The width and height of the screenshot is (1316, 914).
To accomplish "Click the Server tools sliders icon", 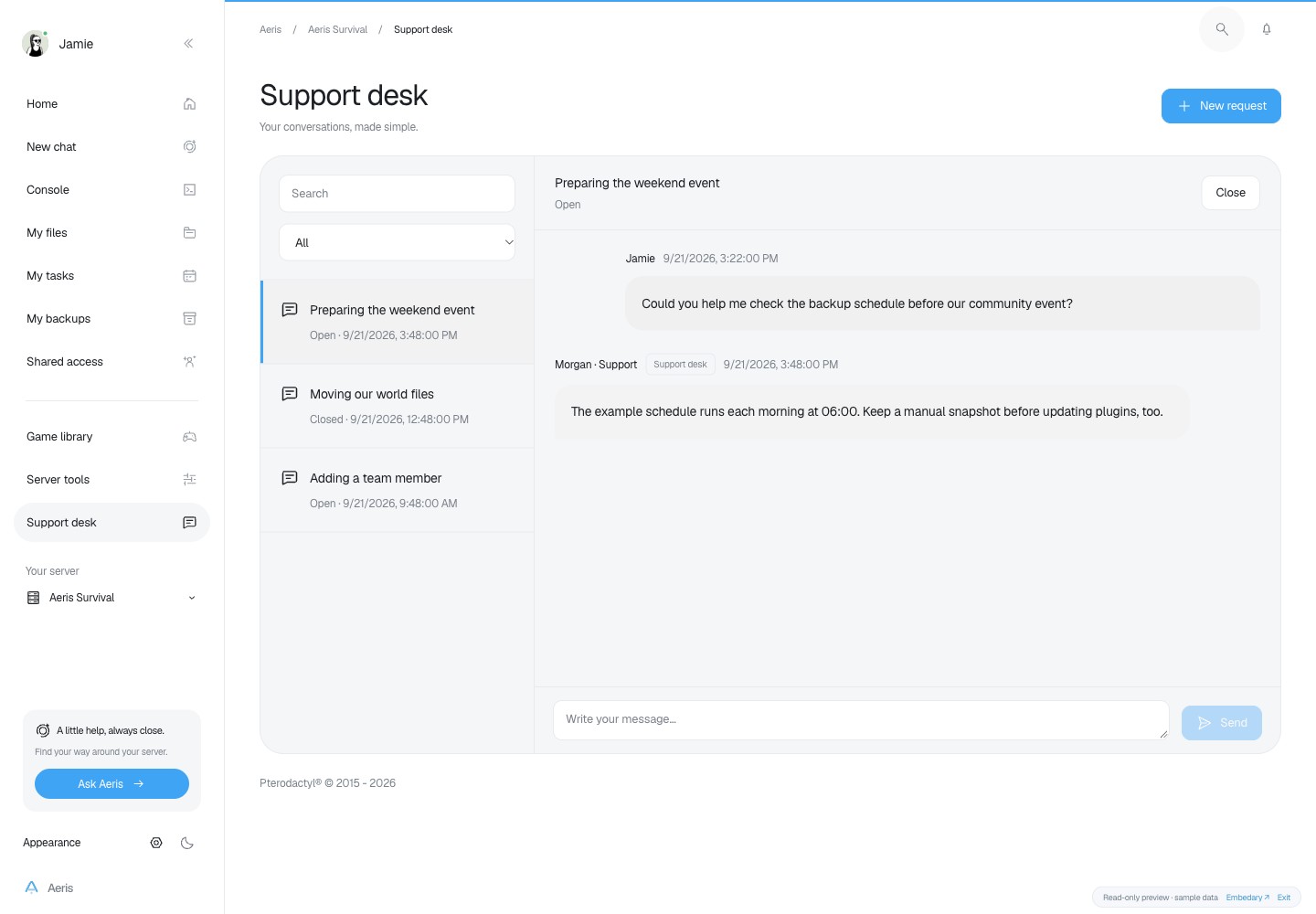I will tap(189, 479).
